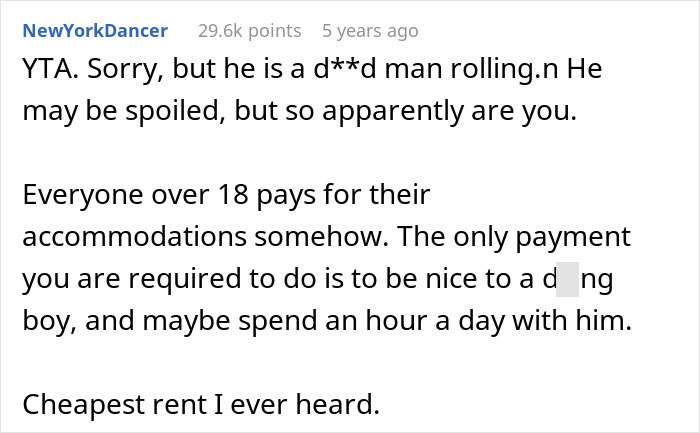Click the text 'Everyone over 18 pays for their'
The width and height of the screenshot is (700, 433).
point(226,195)
